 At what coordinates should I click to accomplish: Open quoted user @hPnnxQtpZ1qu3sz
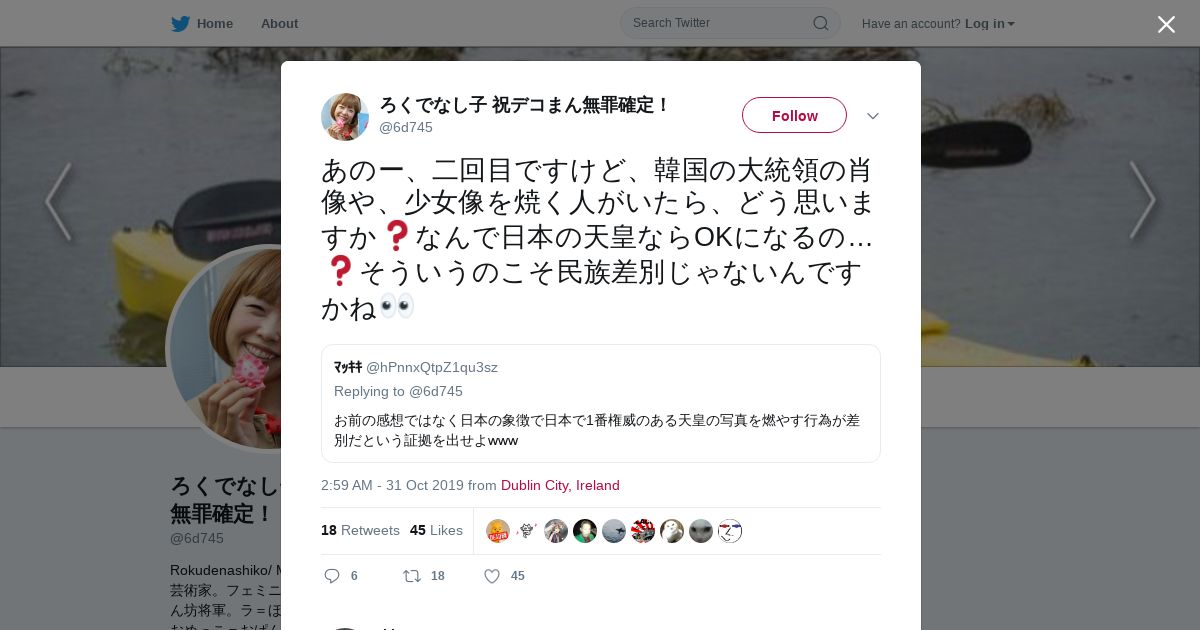(x=432, y=367)
